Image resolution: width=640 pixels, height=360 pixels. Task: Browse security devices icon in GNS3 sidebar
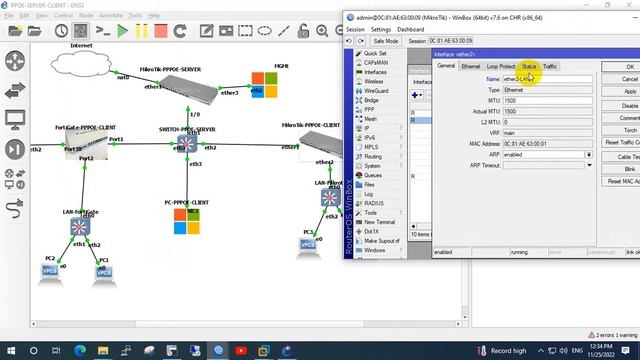click(x=15, y=149)
